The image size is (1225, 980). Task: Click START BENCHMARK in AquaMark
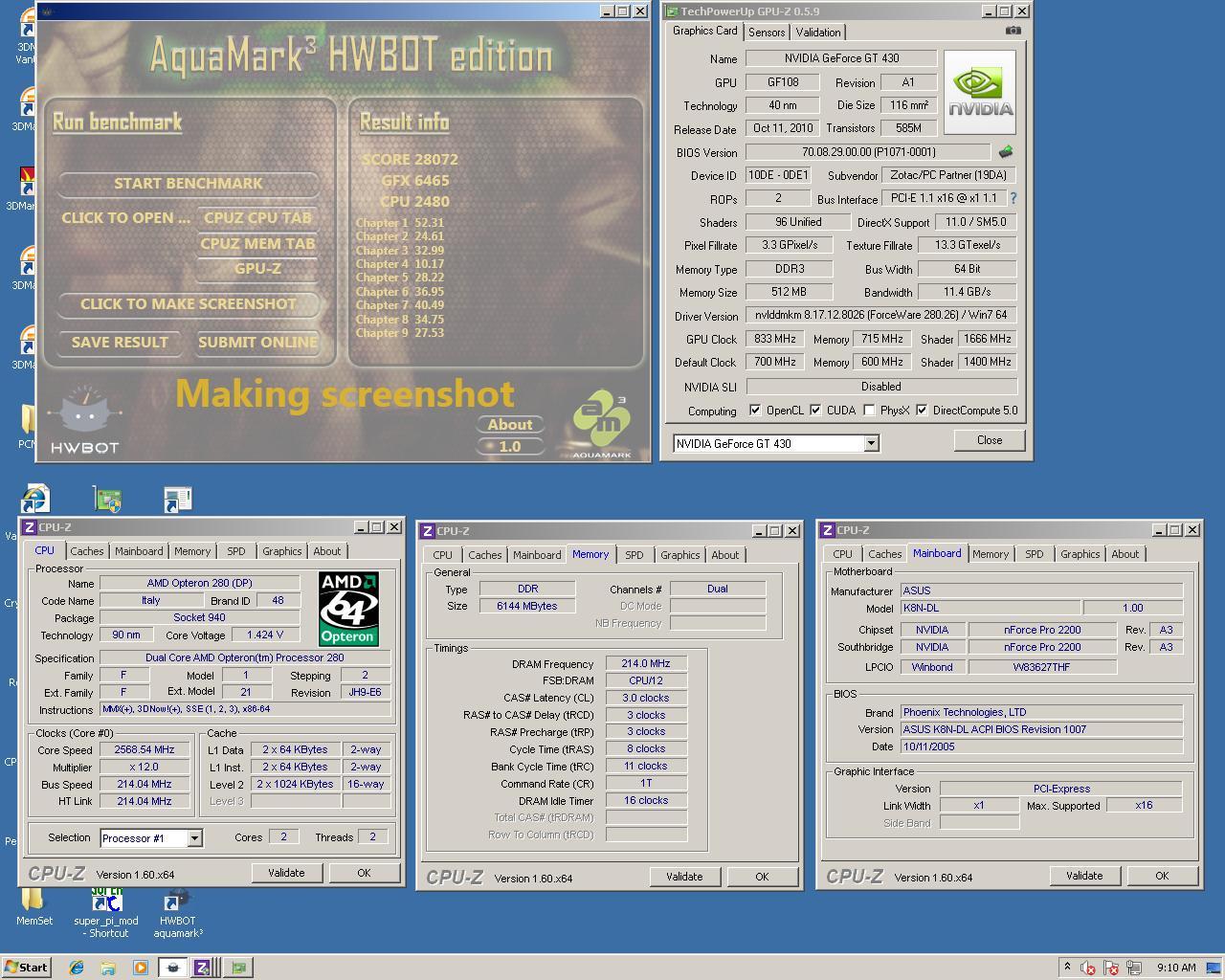pyautogui.click(x=188, y=183)
